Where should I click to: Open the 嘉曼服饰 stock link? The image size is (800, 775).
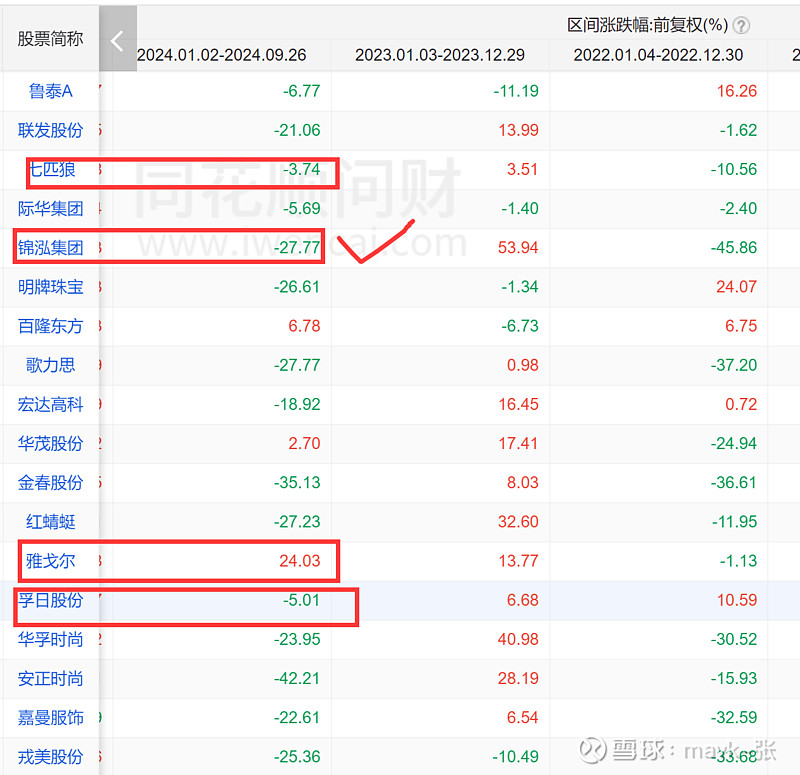[51, 718]
